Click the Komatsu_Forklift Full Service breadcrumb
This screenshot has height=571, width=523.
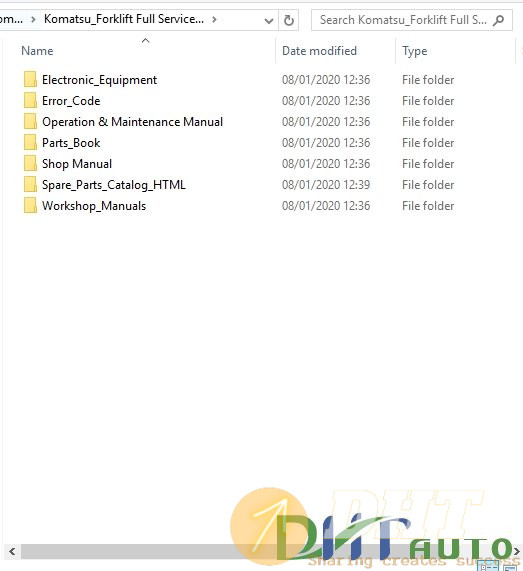pos(124,19)
